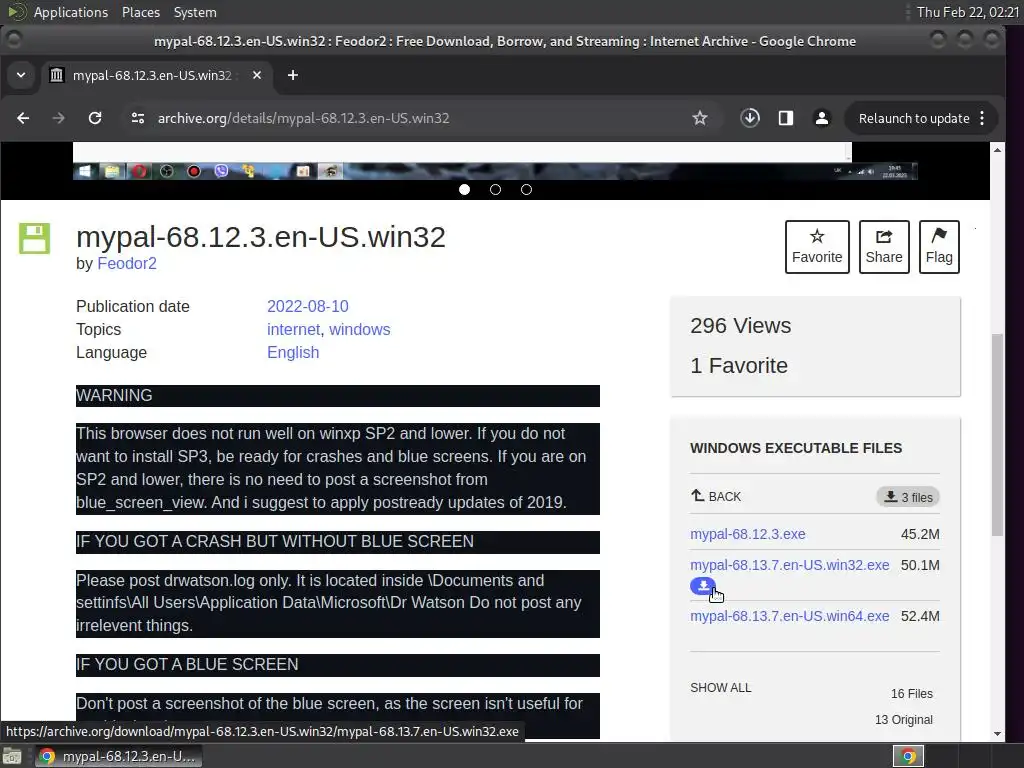This screenshot has width=1024, height=768.
Task: Click the address bar URL
Action: (304, 118)
